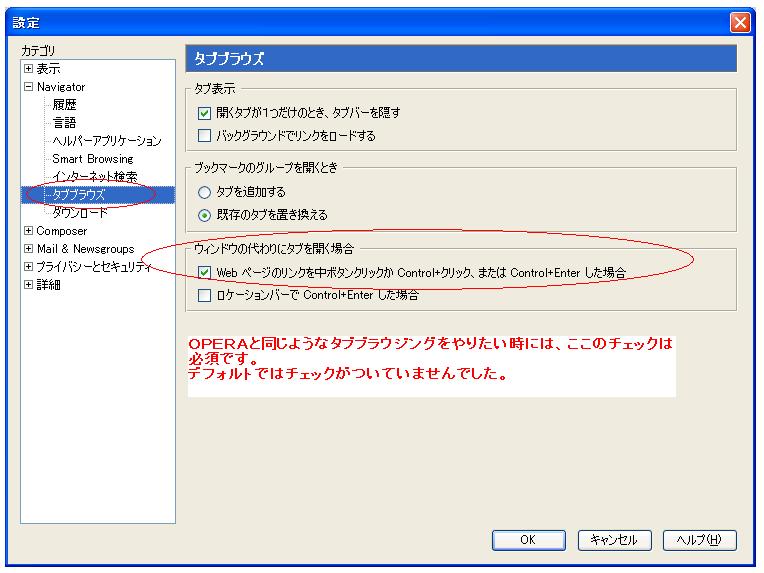Select the 詳細 category label
764x573 pixels.
48,285
